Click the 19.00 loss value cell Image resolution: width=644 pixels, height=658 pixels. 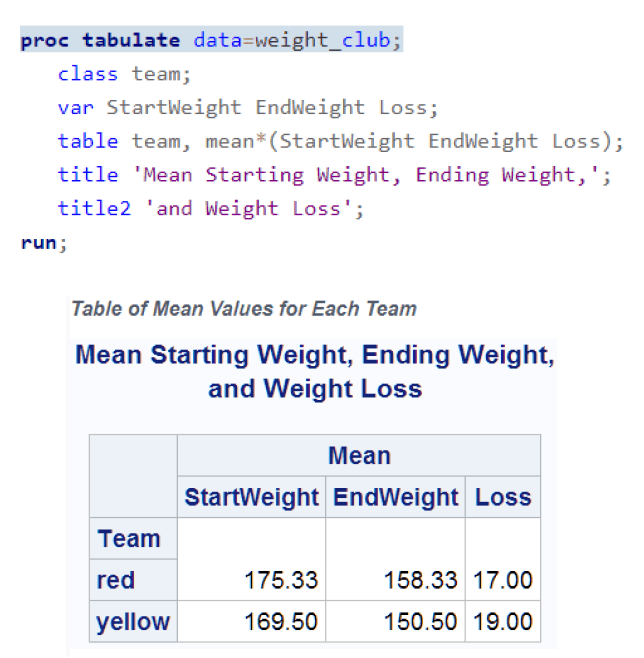503,622
